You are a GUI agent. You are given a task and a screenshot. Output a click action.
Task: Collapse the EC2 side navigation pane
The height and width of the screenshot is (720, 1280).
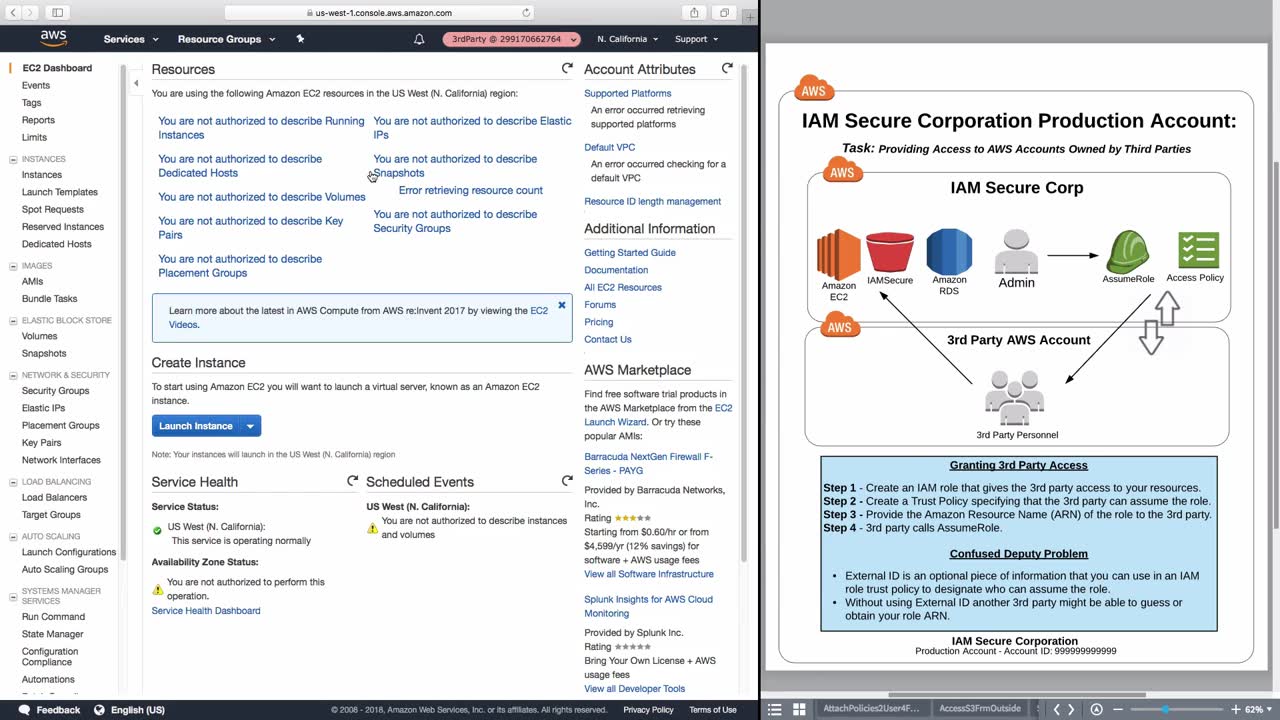point(136,83)
